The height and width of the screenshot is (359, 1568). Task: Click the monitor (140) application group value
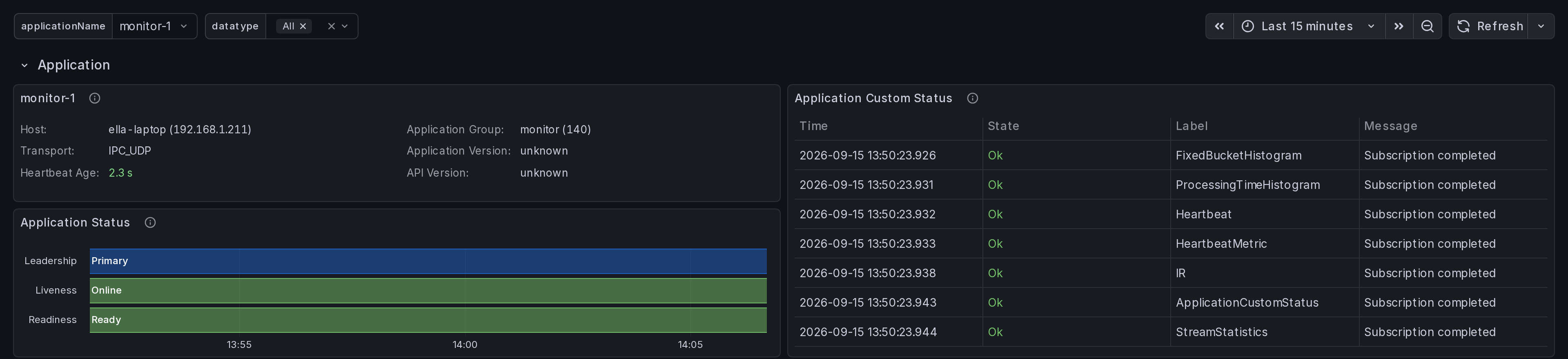click(555, 129)
